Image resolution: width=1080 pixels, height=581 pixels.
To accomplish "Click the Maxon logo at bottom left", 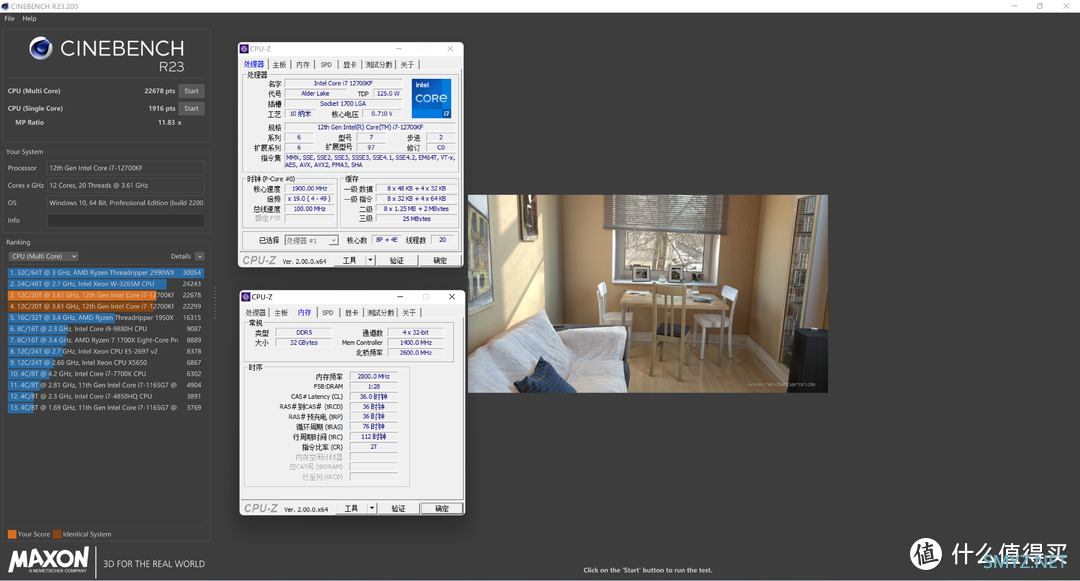I will (49, 560).
